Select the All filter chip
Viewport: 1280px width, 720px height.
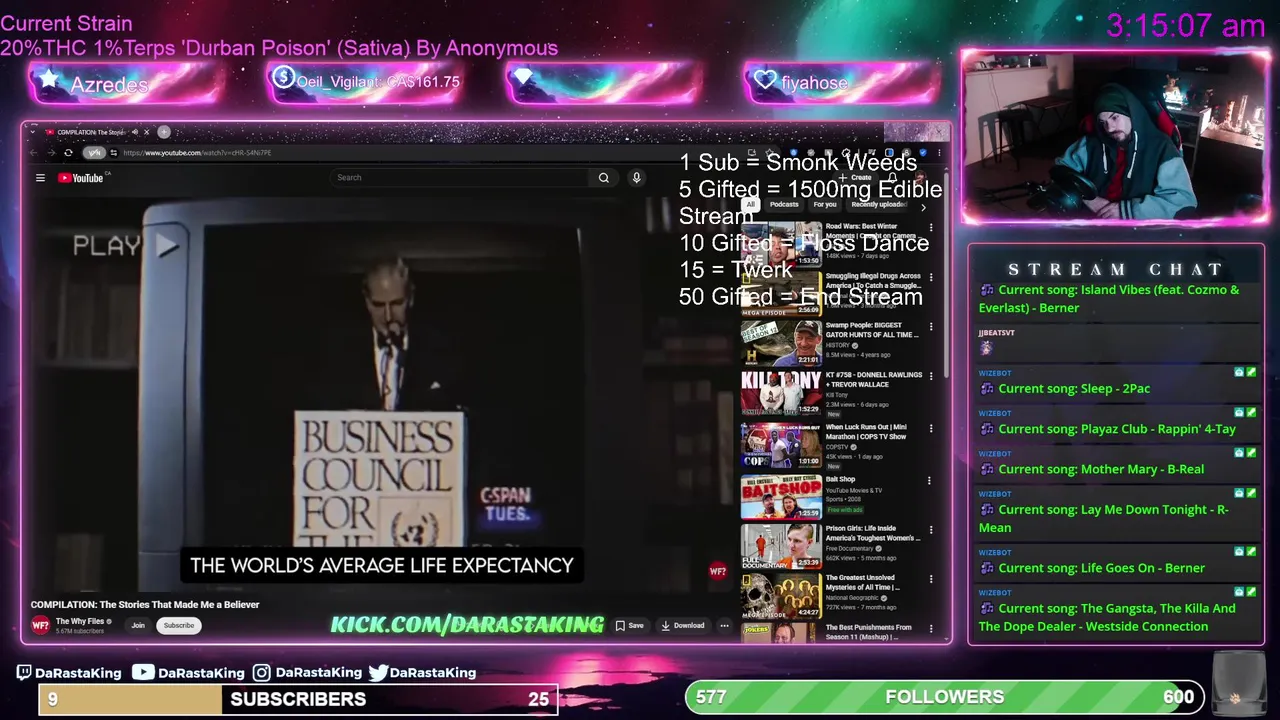pos(750,204)
